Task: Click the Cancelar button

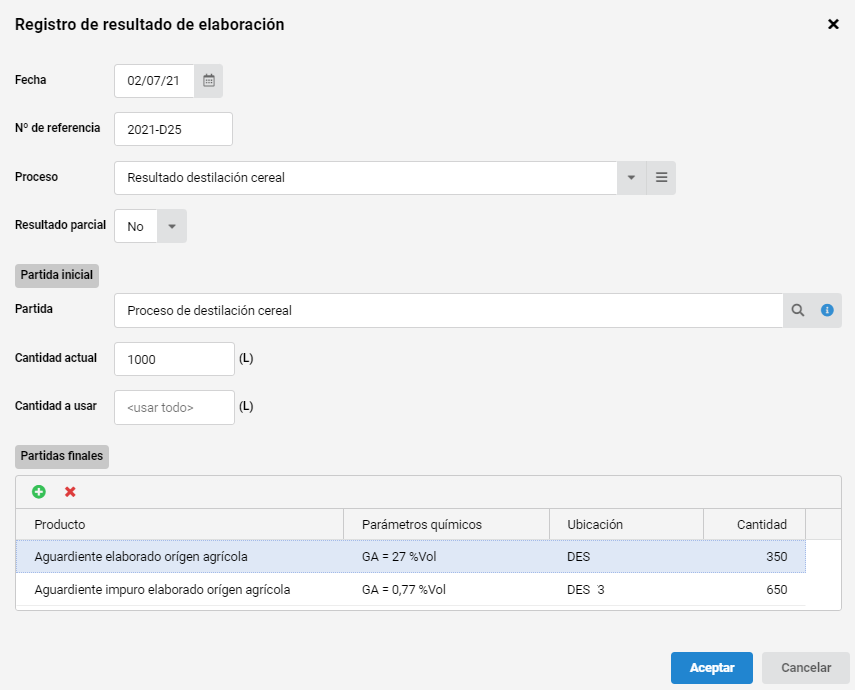Action: 806,668
